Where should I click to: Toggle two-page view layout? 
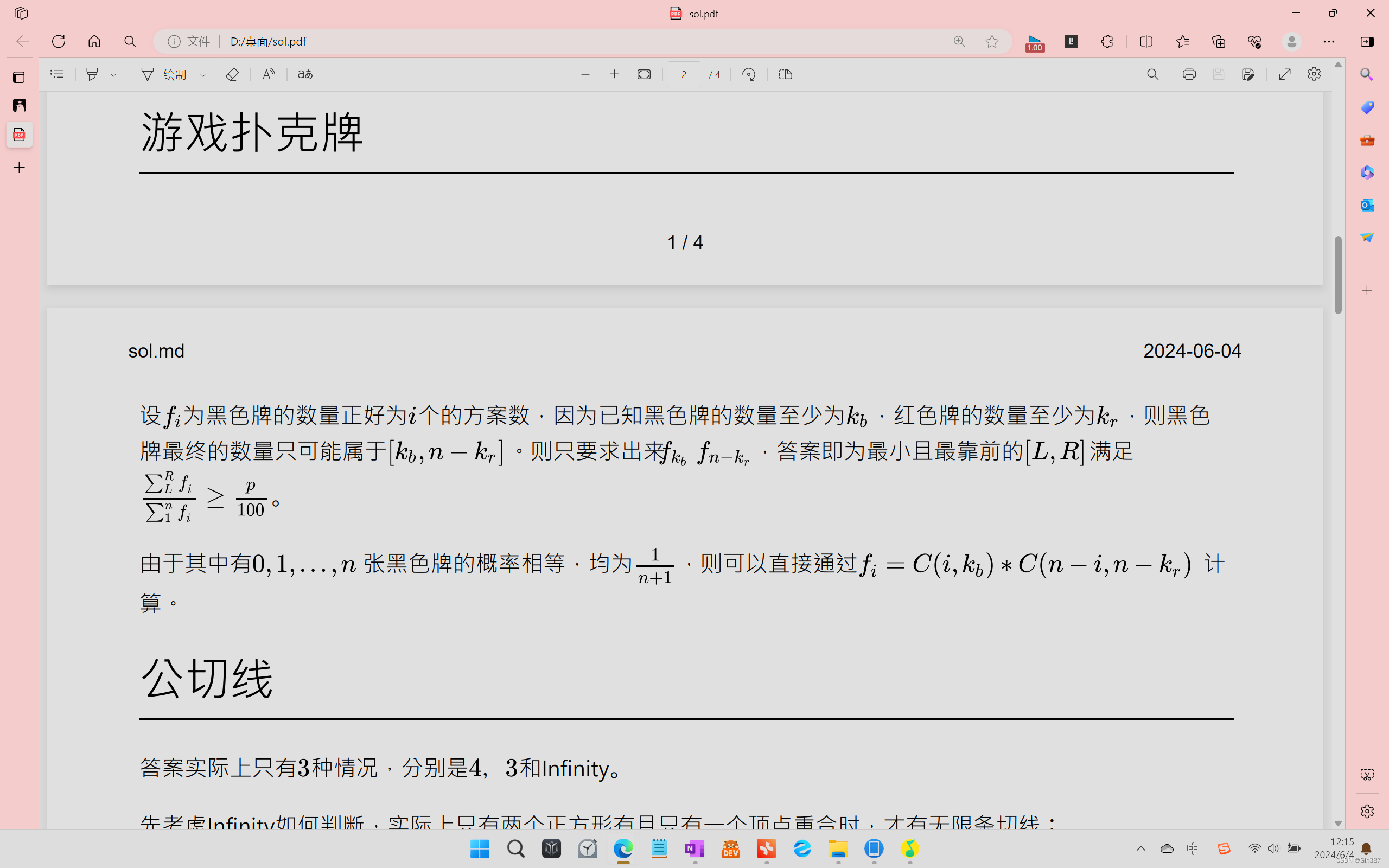tap(785, 74)
